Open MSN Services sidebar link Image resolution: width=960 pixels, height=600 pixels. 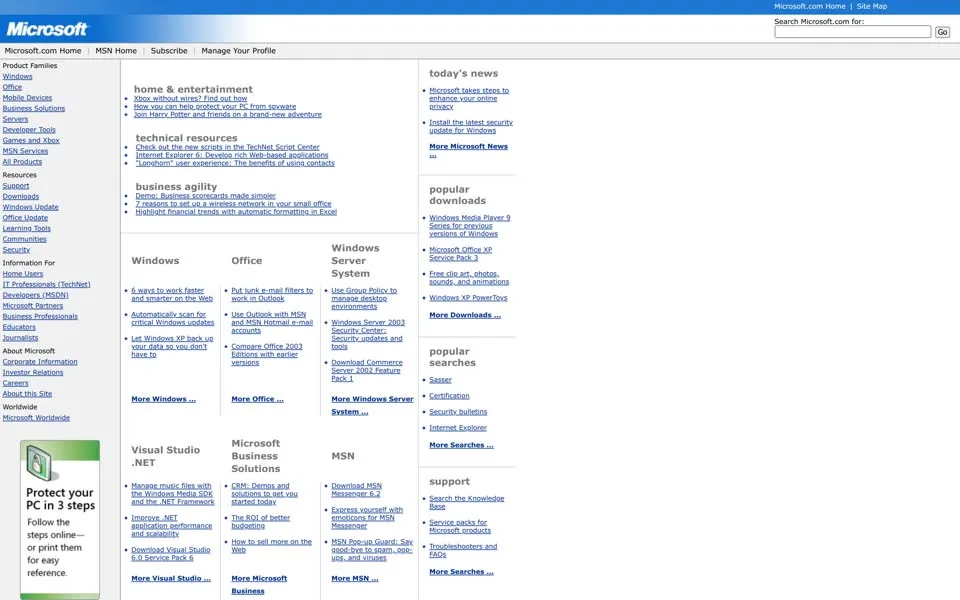click(x=25, y=151)
